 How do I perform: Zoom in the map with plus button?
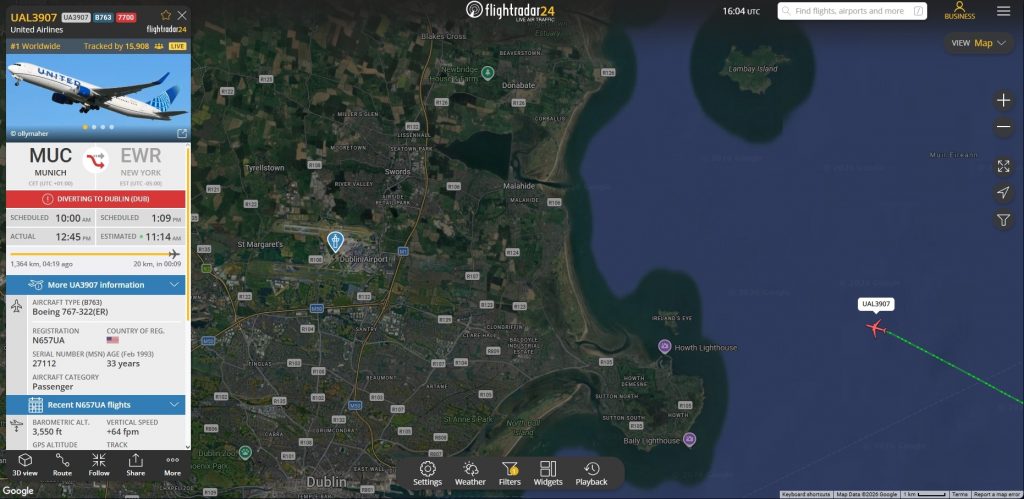coord(1003,101)
